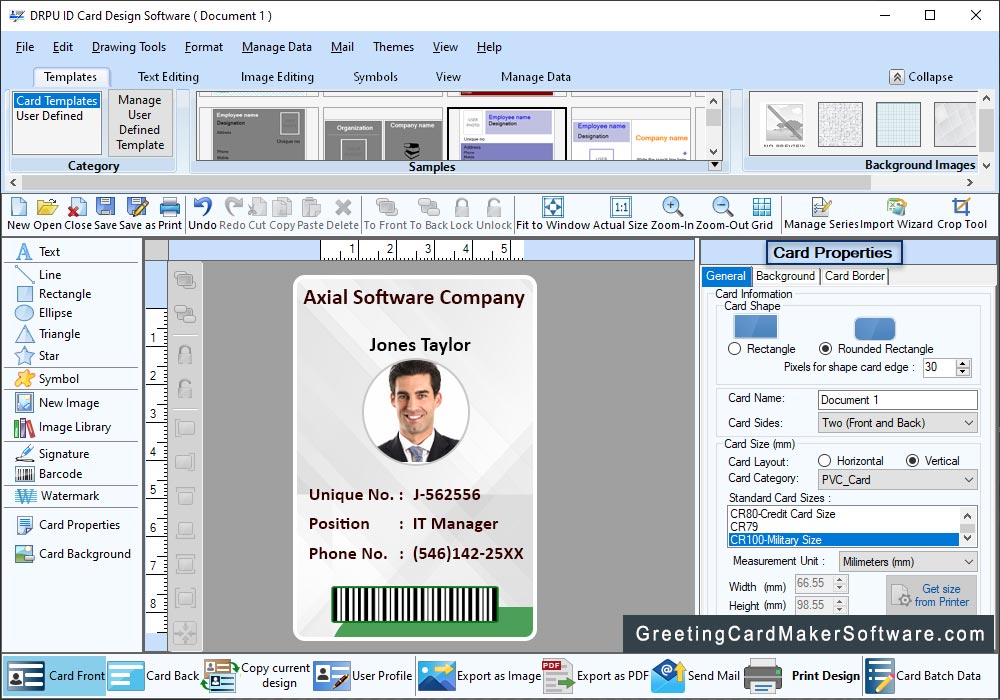Export the card as Image
This screenshot has width=1000, height=700.
click(480, 676)
